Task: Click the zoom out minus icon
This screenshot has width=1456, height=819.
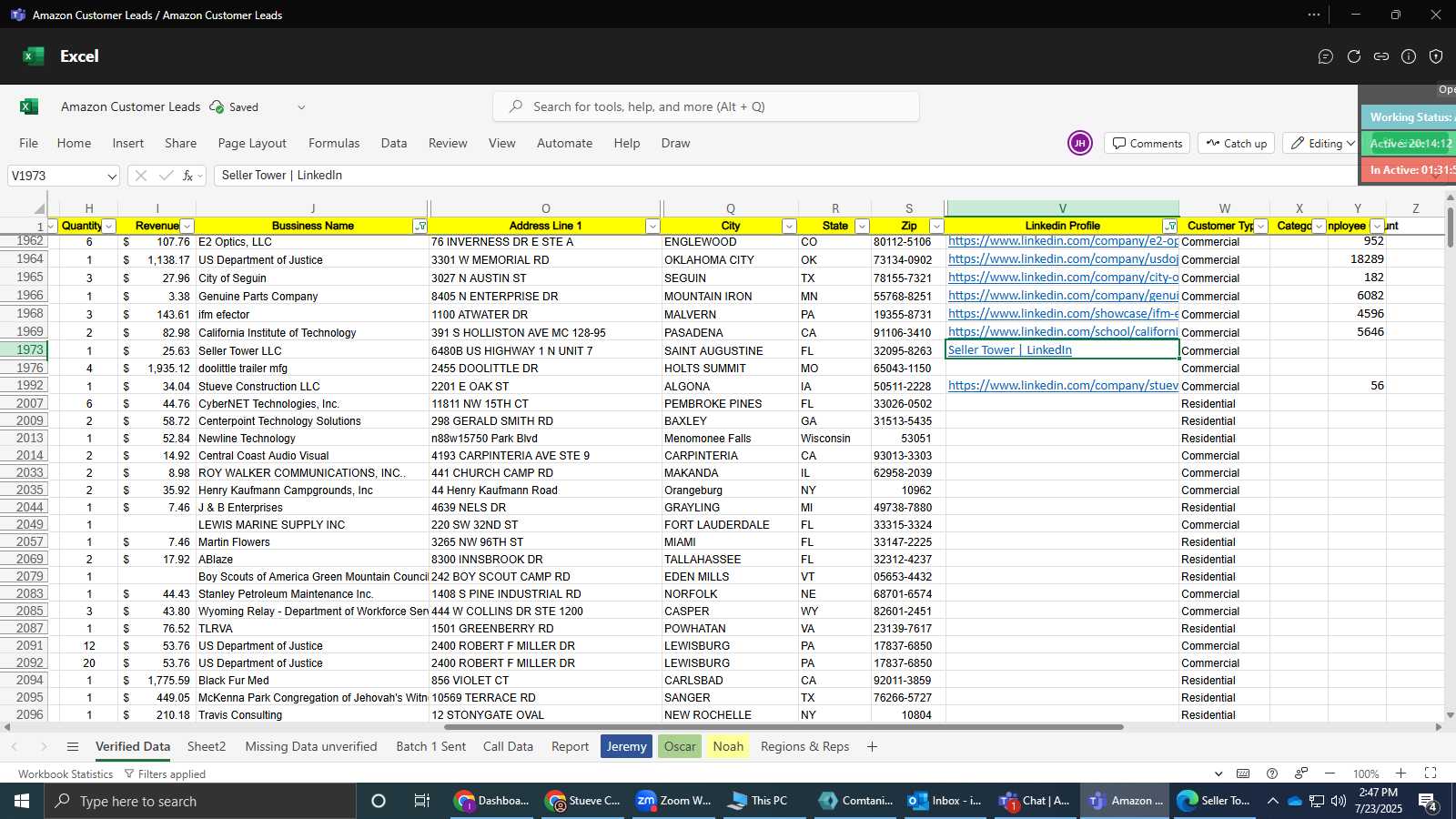Action: [1330, 773]
